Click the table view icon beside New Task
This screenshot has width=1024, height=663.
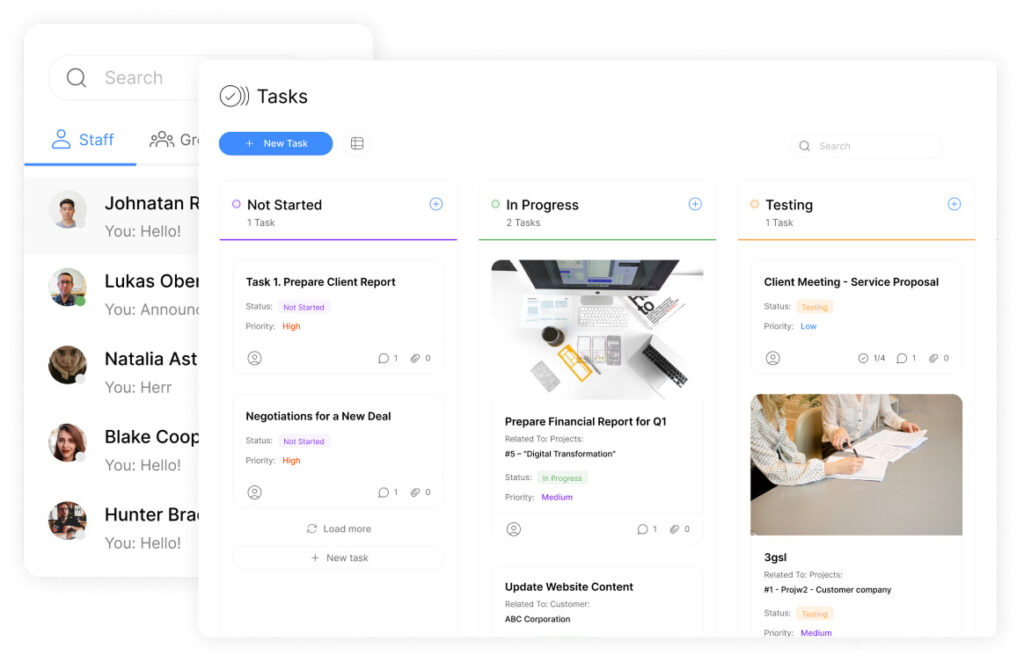tap(357, 144)
